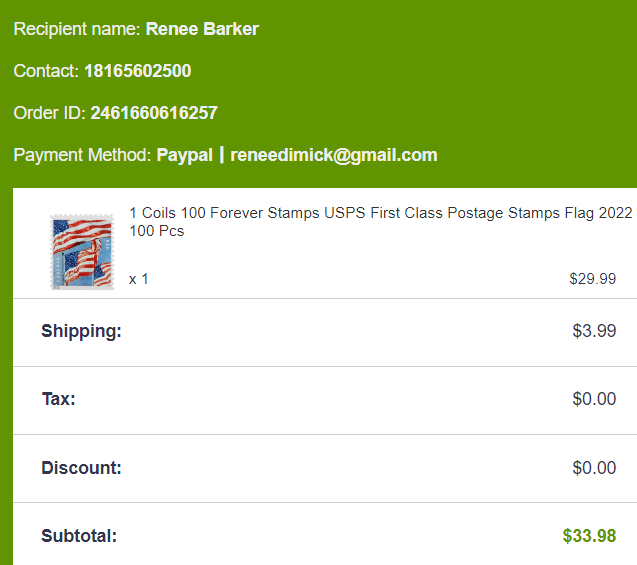
Task: Click the $3.99 shipping amount
Action: tap(594, 331)
